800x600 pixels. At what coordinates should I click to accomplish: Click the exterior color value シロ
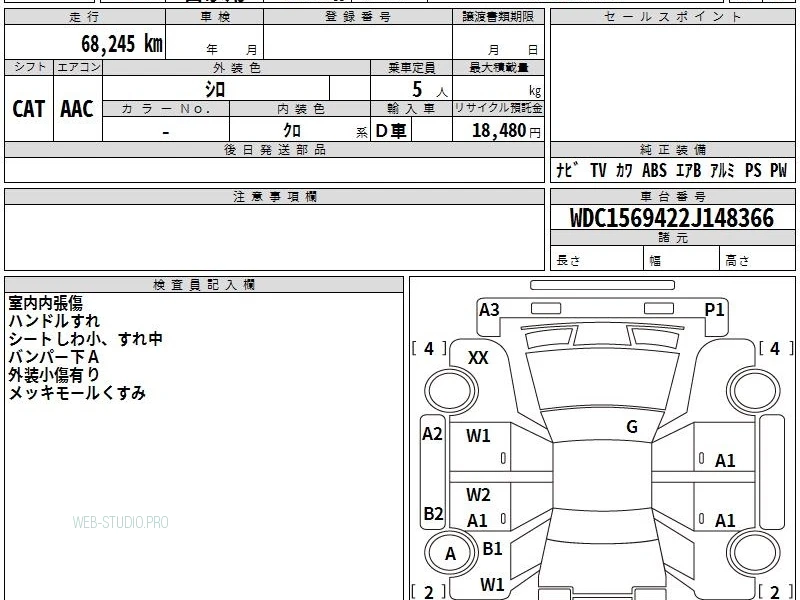coord(215,89)
